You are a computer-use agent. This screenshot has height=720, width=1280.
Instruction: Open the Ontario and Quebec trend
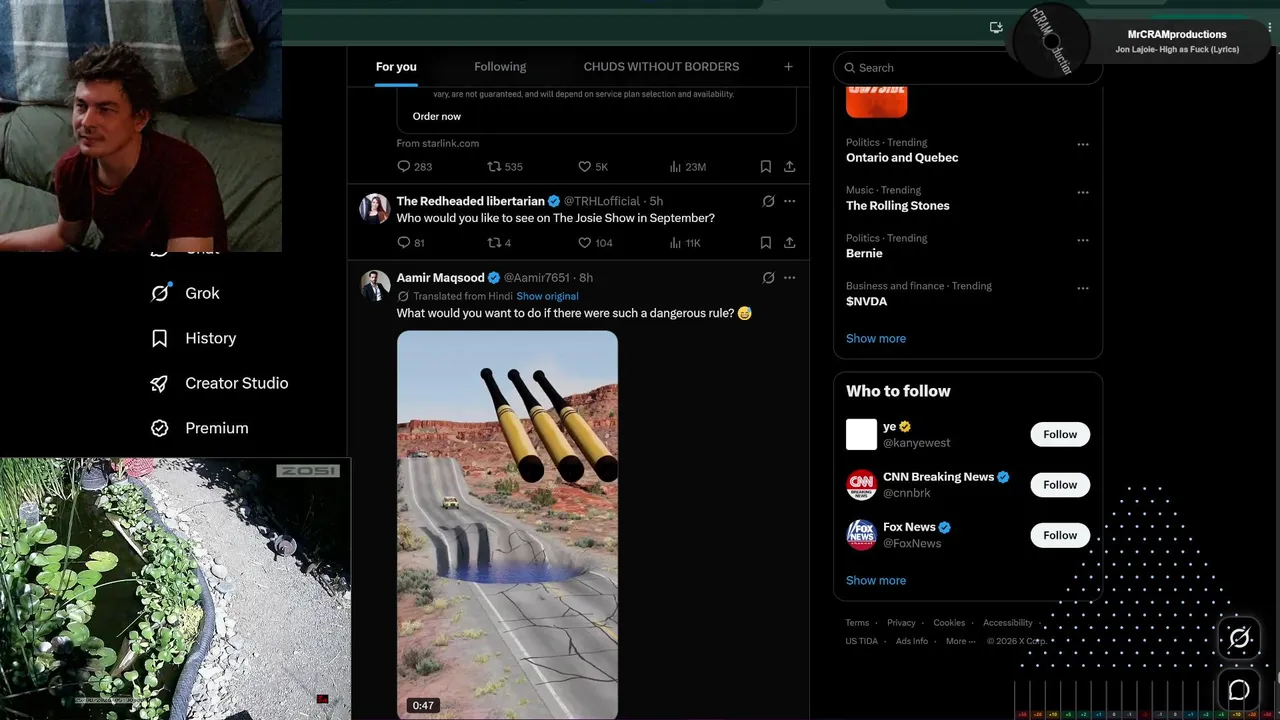point(902,158)
